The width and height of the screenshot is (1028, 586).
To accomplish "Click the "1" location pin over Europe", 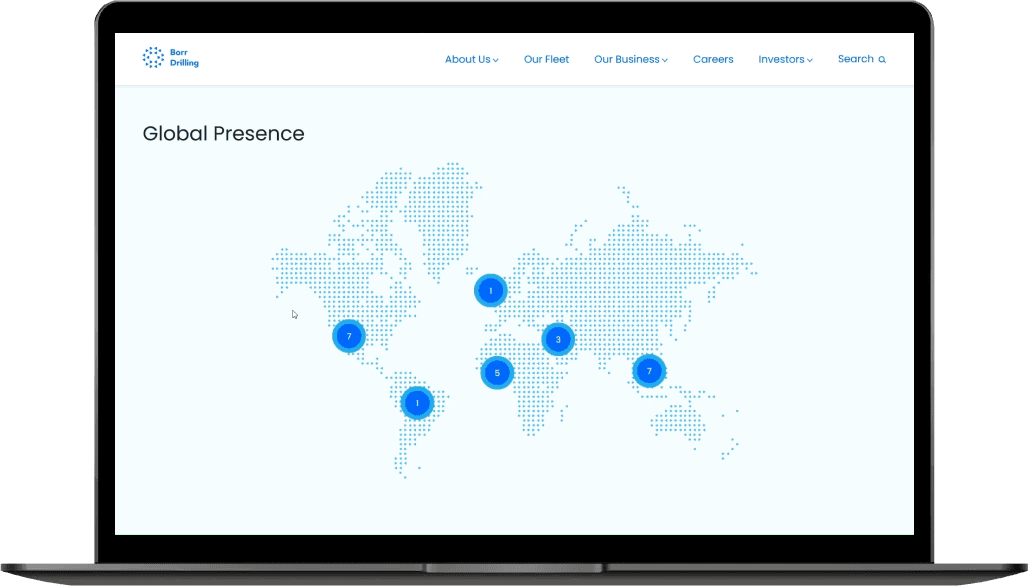I will point(491,290).
